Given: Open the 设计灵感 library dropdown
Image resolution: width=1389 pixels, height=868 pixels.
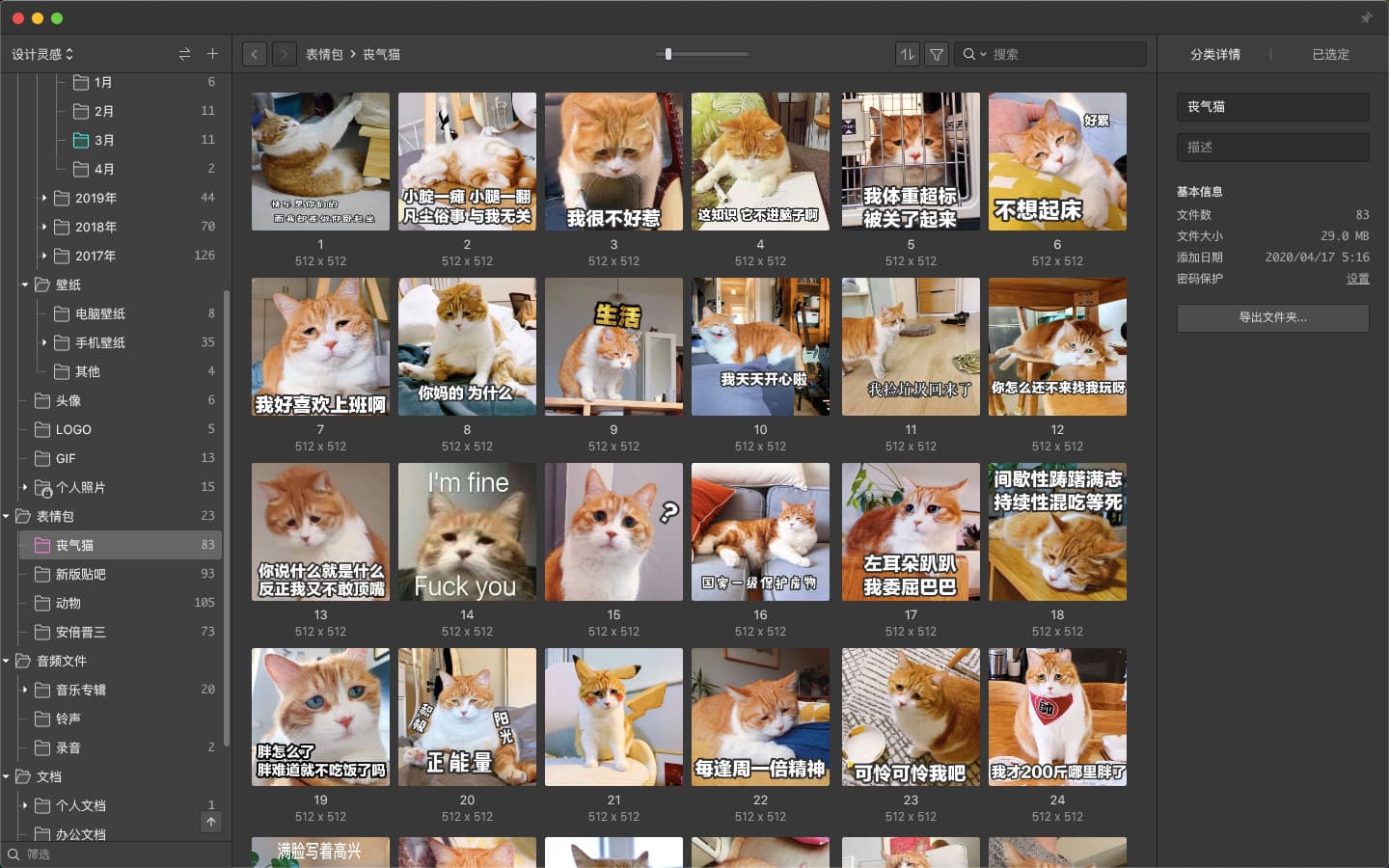Looking at the screenshot, I should 42,54.
